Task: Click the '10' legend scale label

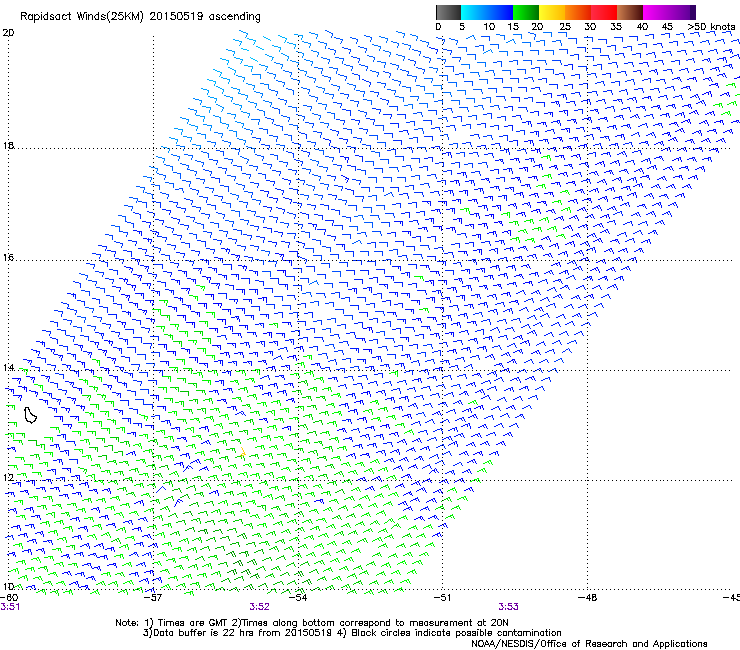Action: pos(489,27)
